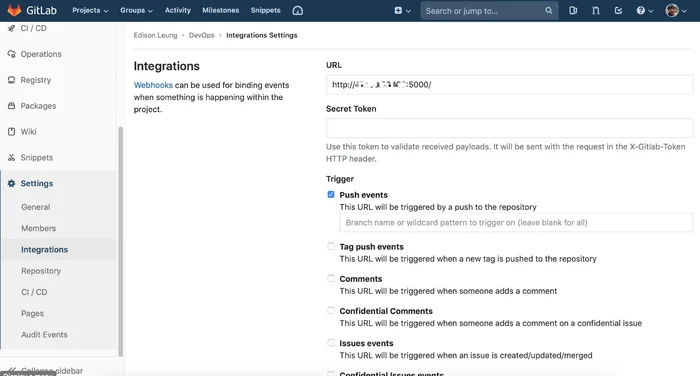The height and width of the screenshot is (376, 700).
Task: Open Operations in the sidebar
Action: tap(41, 54)
